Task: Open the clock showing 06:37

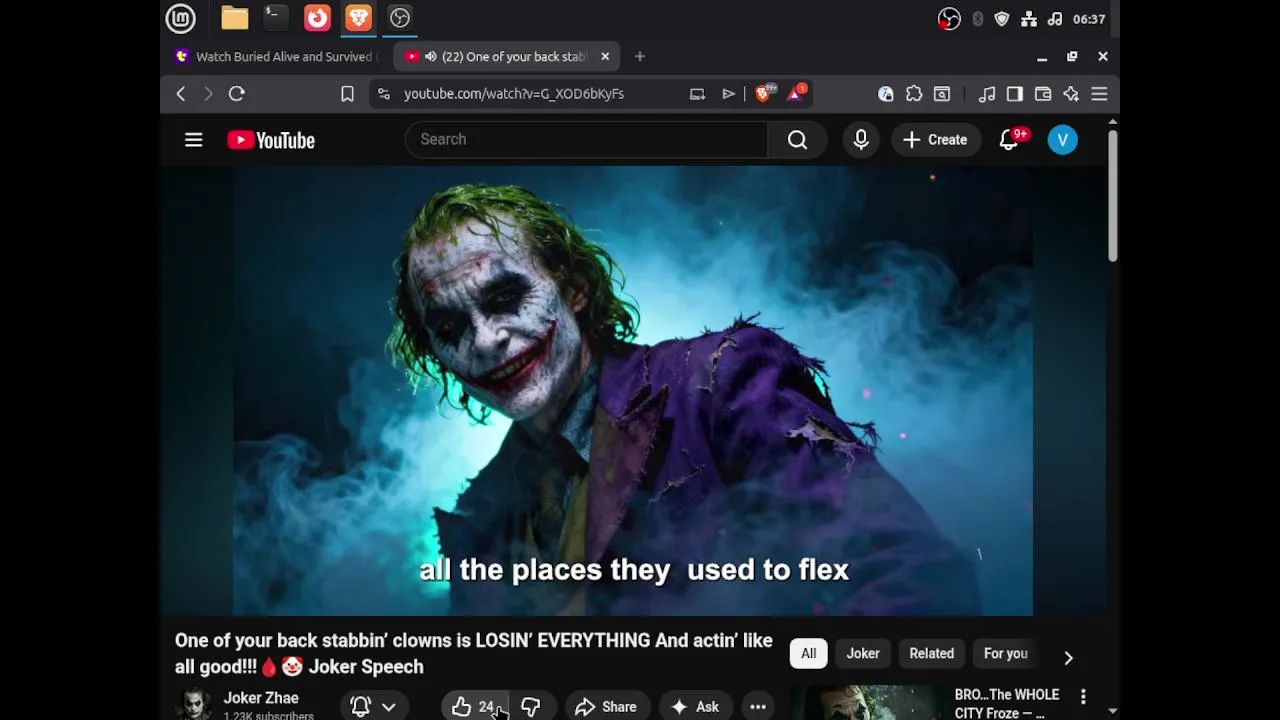Action: point(1089,19)
